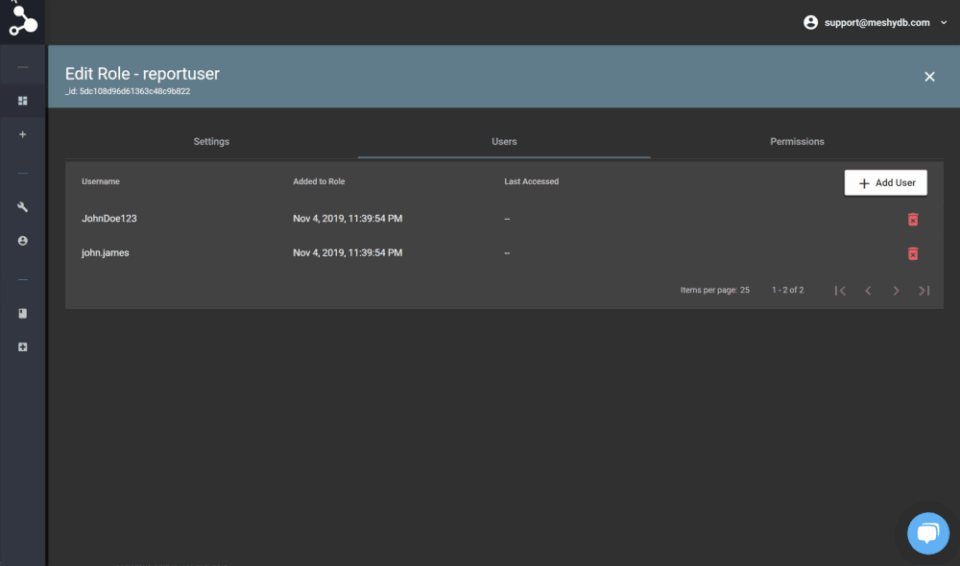Image resolution: width=960 pixels, height=566 pixels.
Task: Expand the support@meshydb.com account dropdown arrow
Action: coord(943,23)
